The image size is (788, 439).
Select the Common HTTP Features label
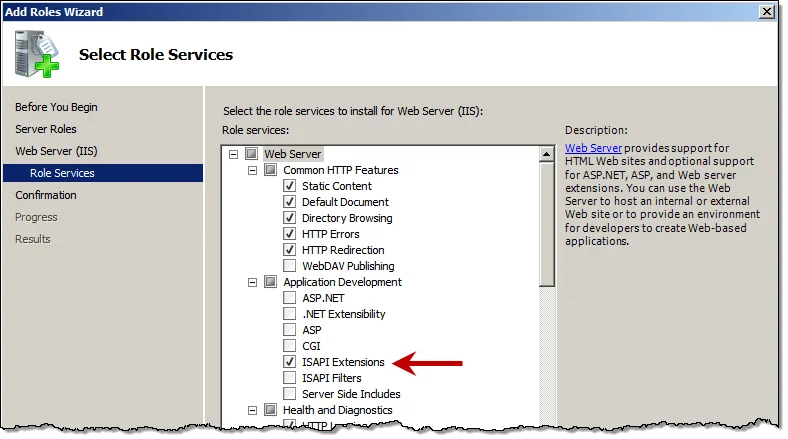tap(341, 170)
